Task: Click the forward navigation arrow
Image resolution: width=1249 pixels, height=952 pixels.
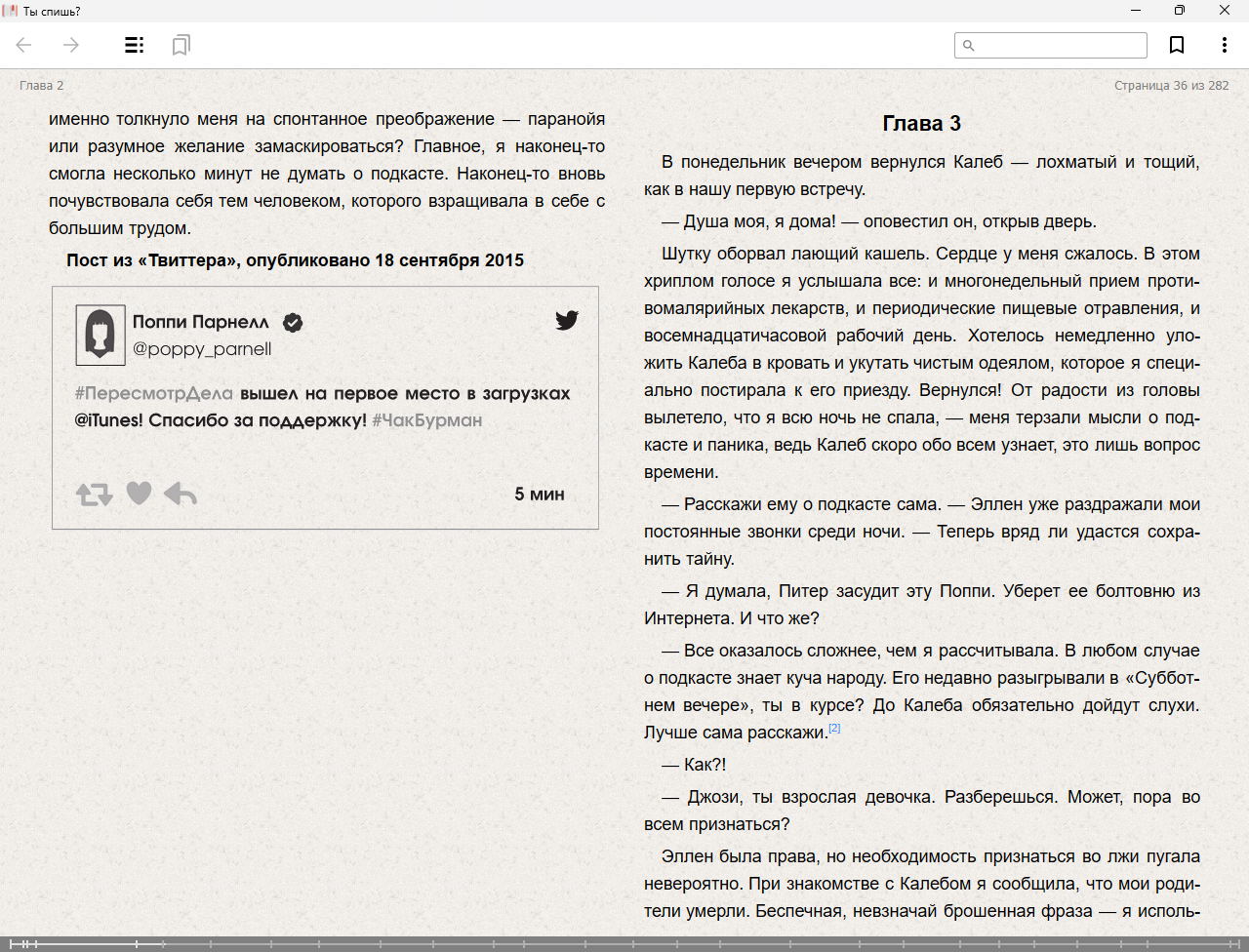Action: (71, 45)
